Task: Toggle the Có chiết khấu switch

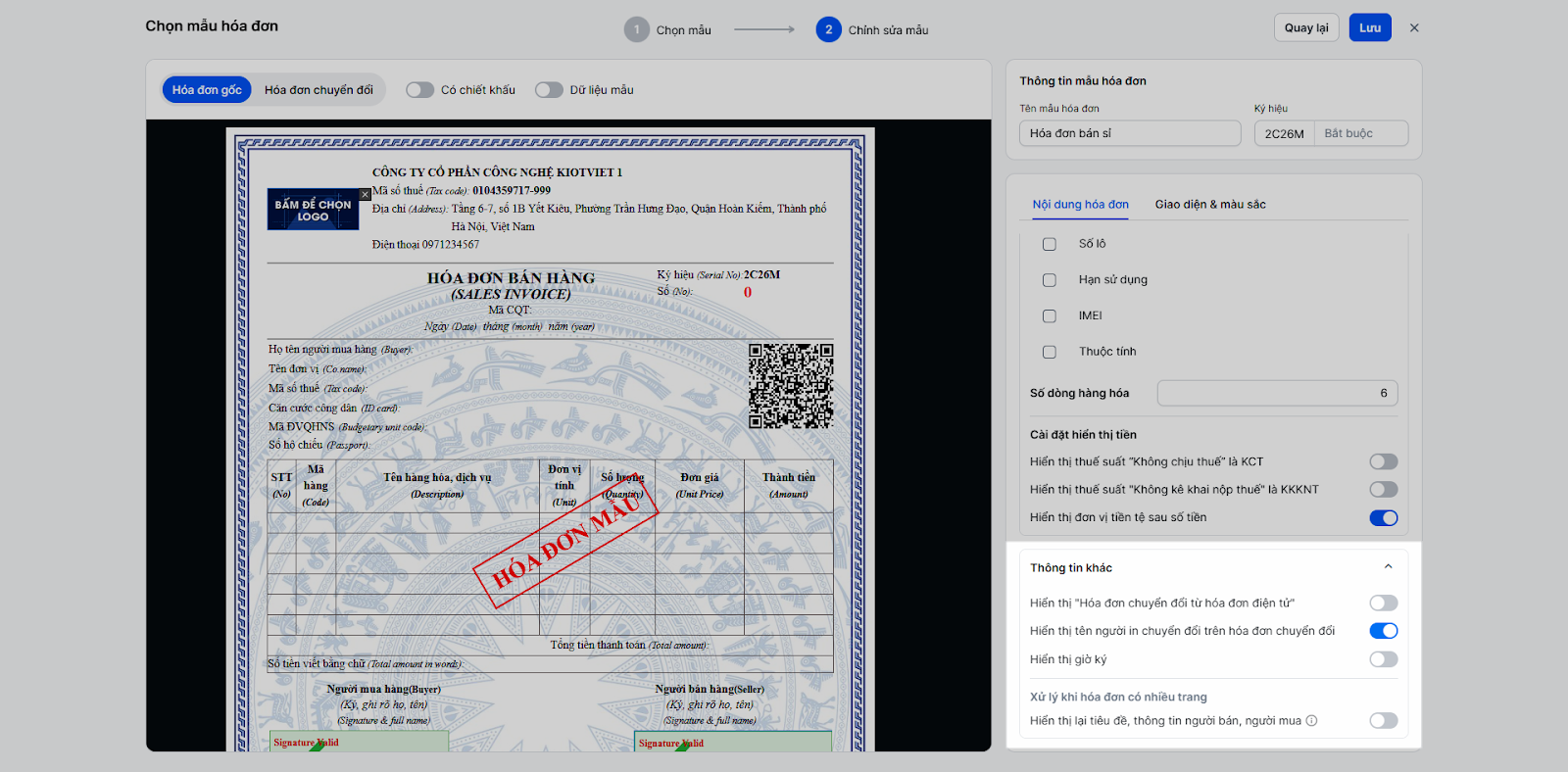Action: tap(420, 90)
